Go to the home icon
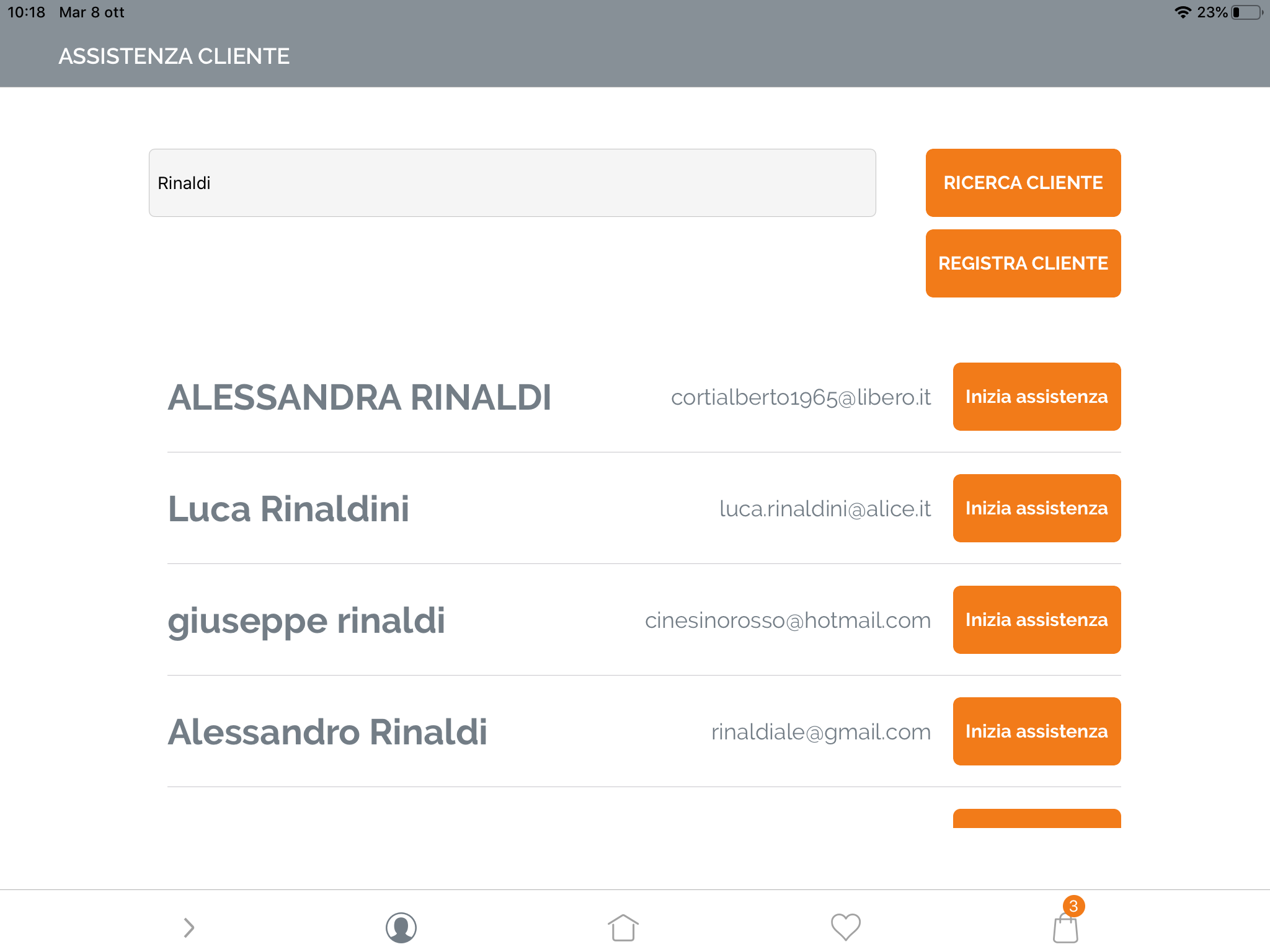1270x952 pixels. pyautogui.click(x=623, y=927)
